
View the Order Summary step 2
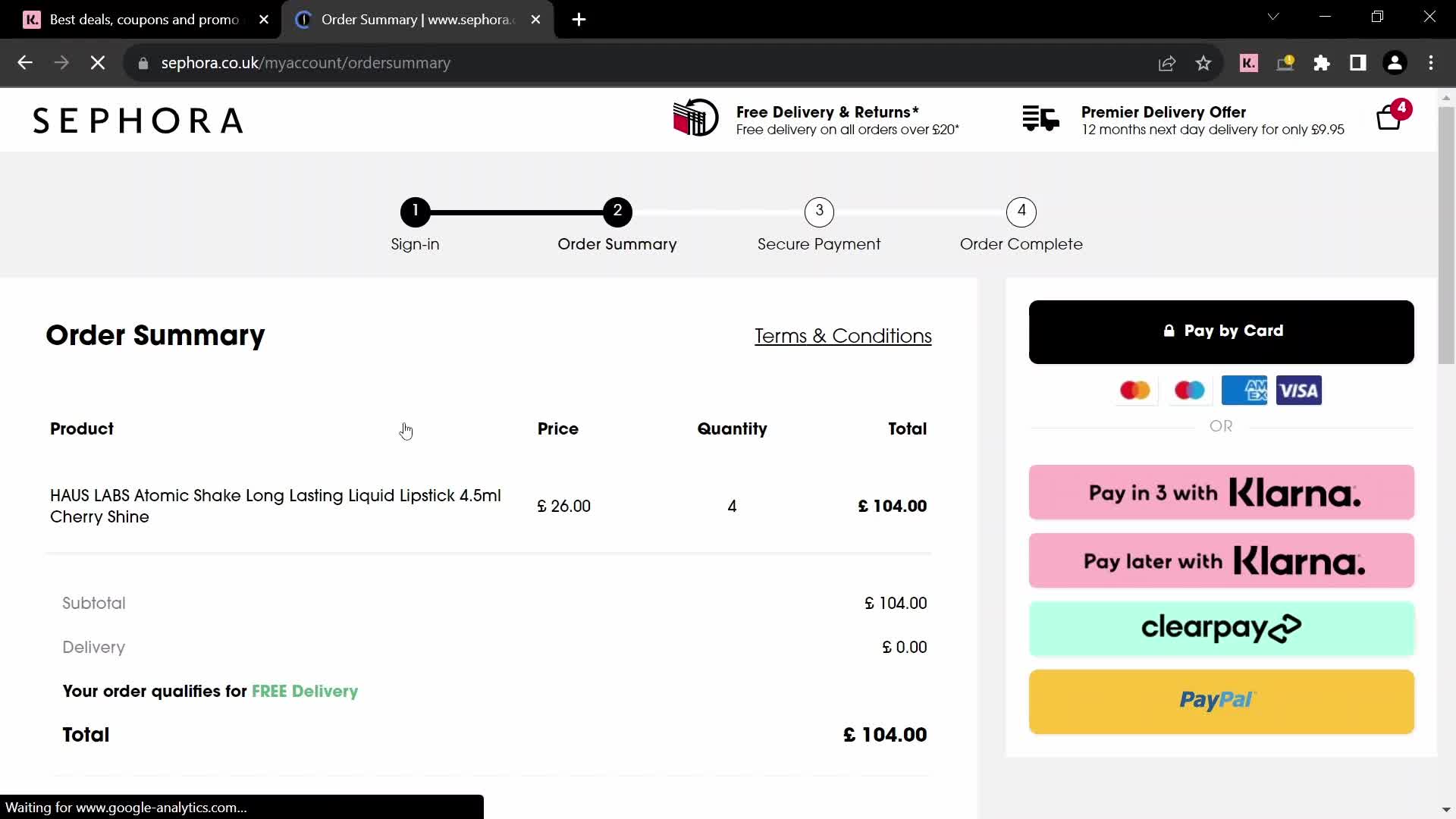pyautogui.click(x=618, y=211)
